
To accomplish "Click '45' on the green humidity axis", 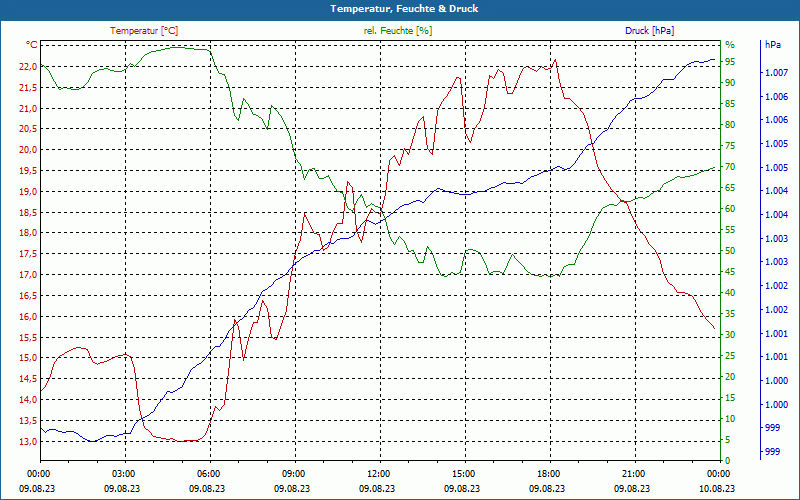I will [730, 272].
